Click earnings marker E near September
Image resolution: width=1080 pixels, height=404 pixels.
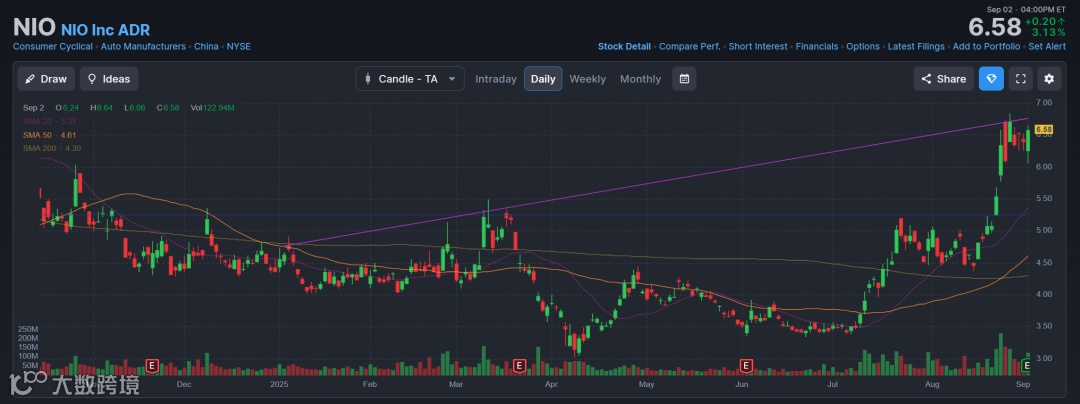coord(1027,365)
